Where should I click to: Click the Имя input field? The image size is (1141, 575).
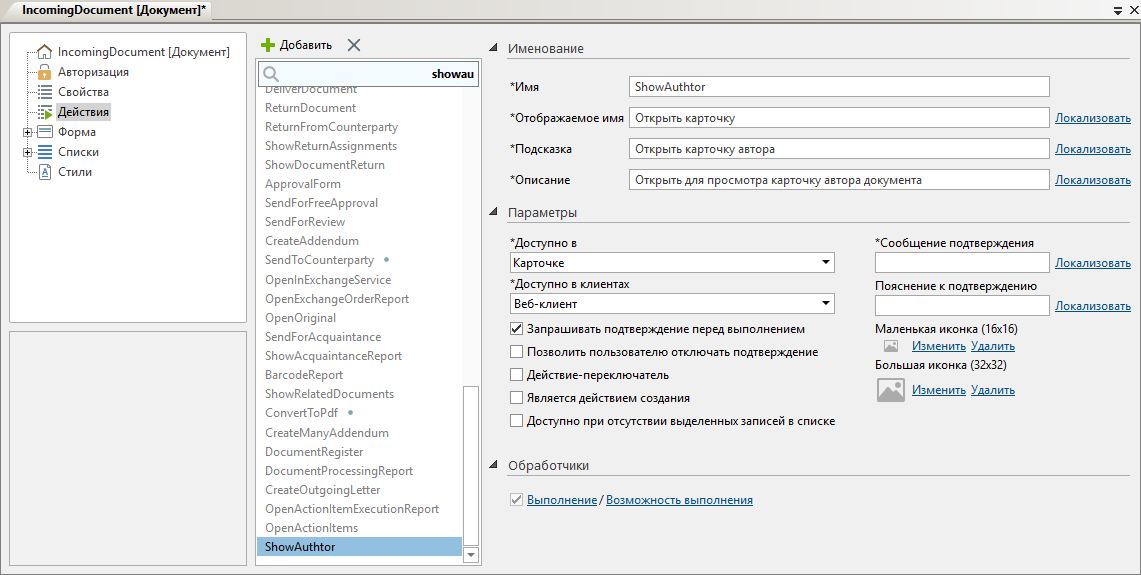click(839, 87)
